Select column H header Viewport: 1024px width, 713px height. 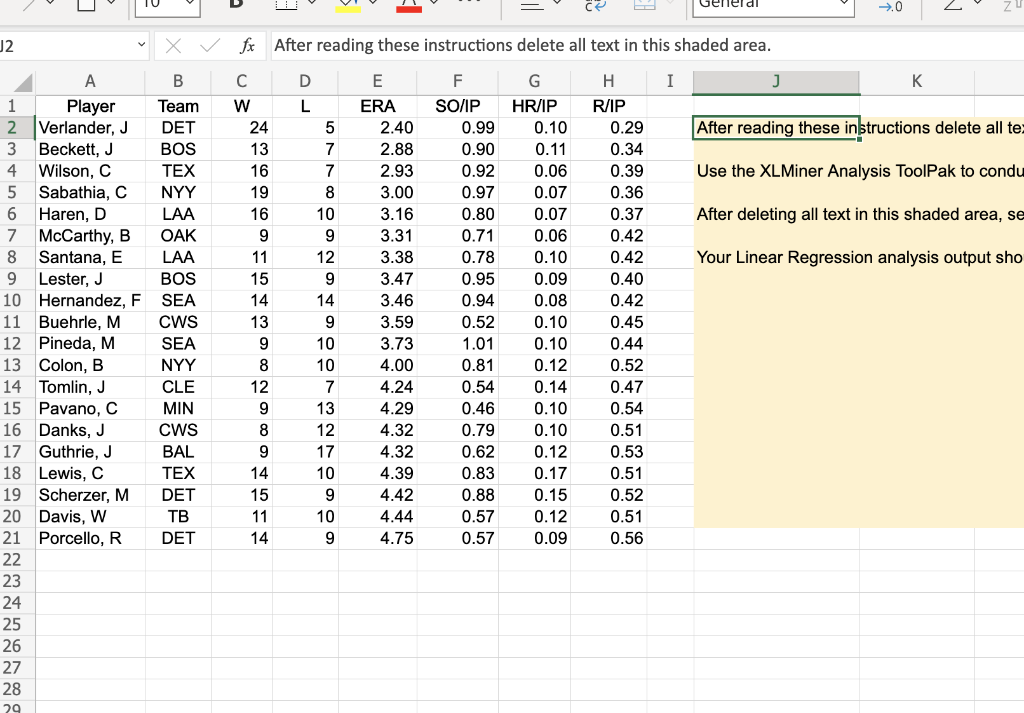[609, 82]
